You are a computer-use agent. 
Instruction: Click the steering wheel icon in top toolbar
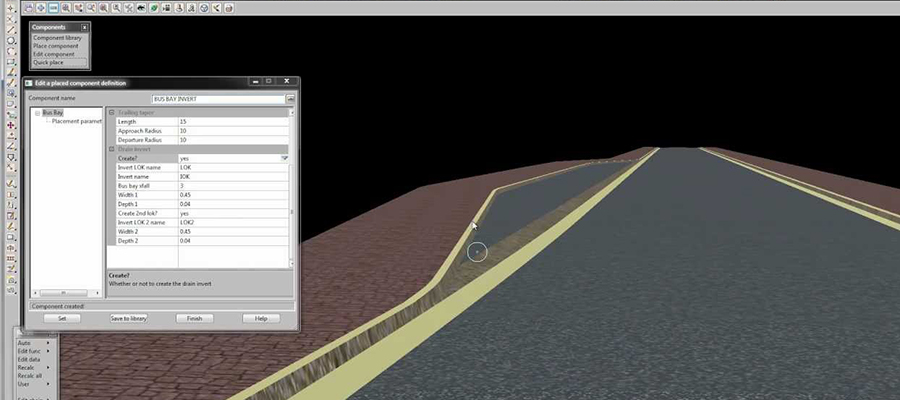[204, 8]
